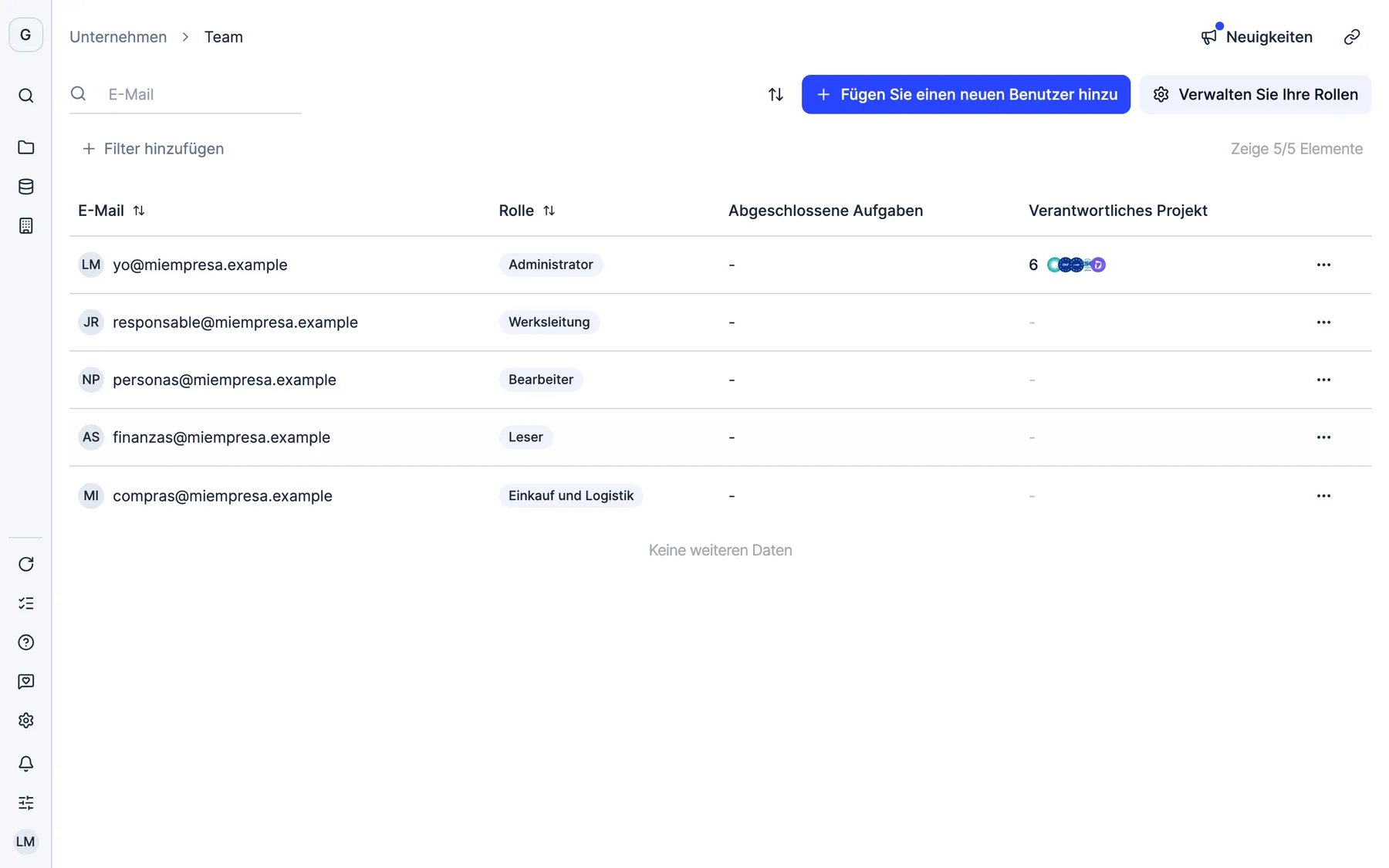Sort table by Rolle column

tap(549, 211)
